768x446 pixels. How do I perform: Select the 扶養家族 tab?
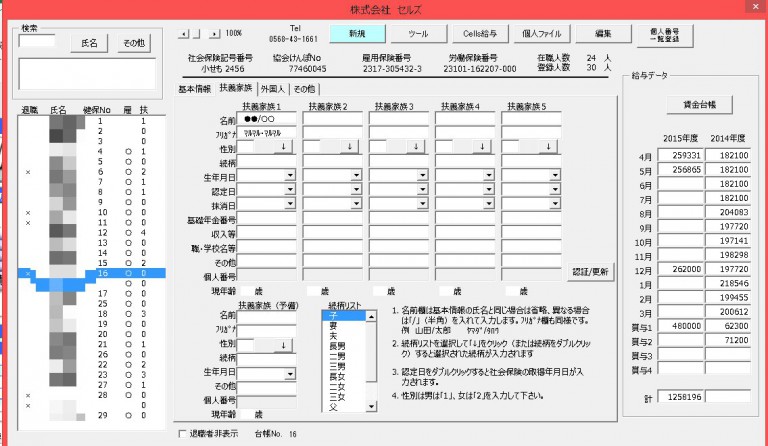pos(236,88)
